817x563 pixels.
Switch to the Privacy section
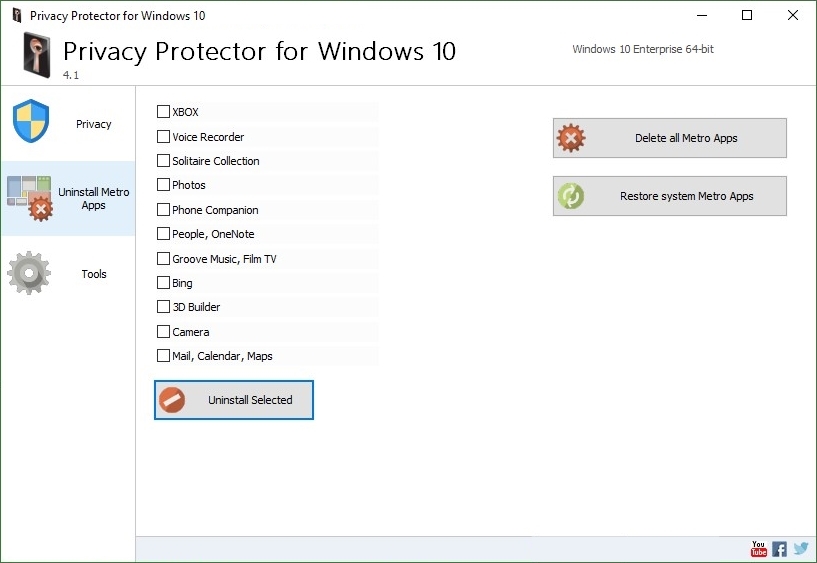pyautogui.click(x=68, y=124)
